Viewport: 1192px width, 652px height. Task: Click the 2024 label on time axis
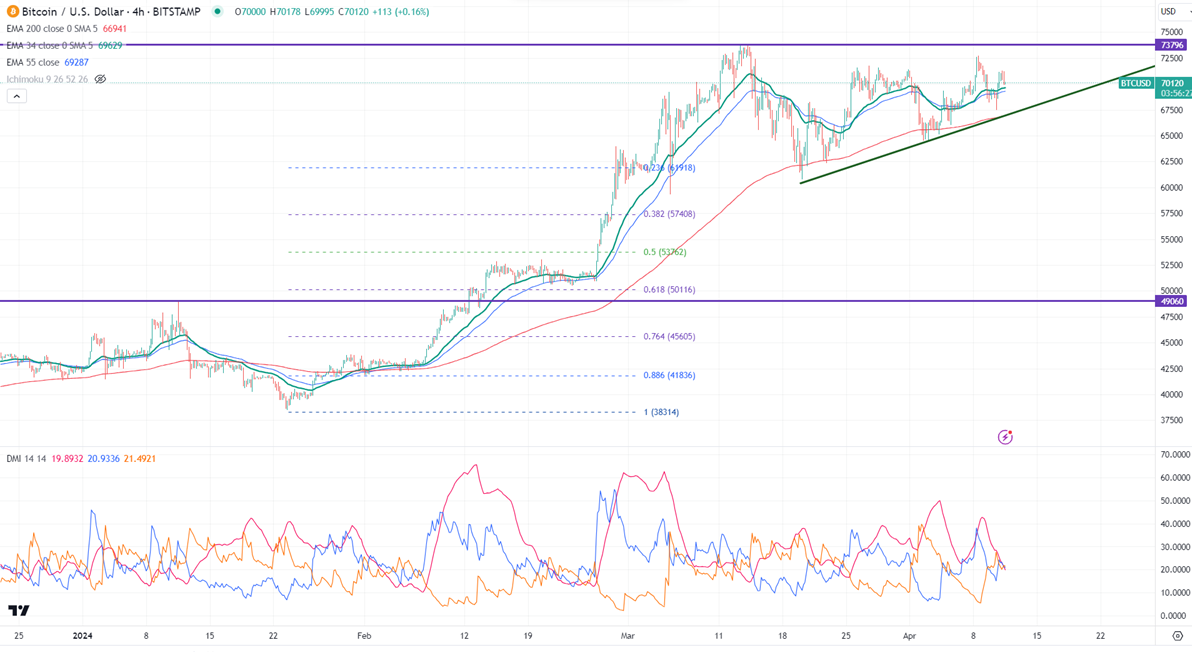click(82, 635)
